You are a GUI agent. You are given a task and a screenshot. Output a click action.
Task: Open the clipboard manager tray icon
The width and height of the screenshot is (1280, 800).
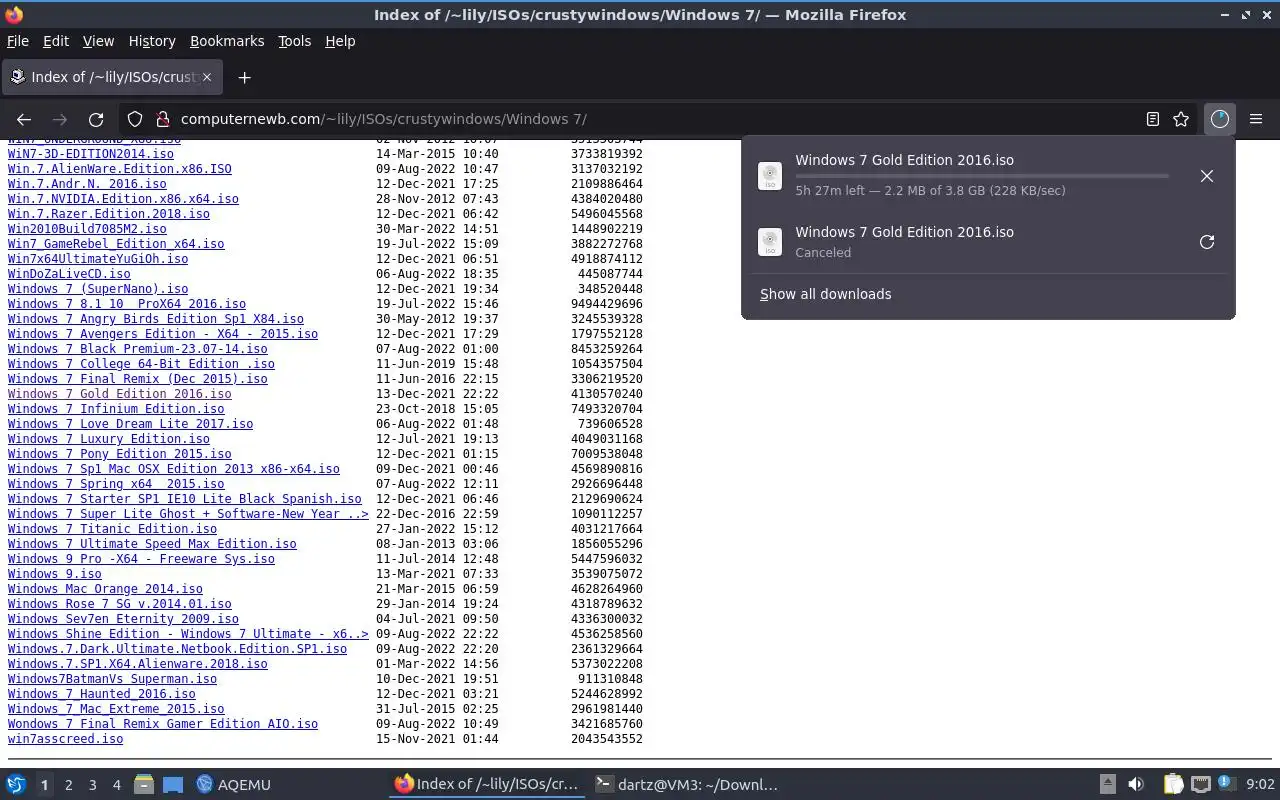pyautogui.click(x=1173, y=785)
